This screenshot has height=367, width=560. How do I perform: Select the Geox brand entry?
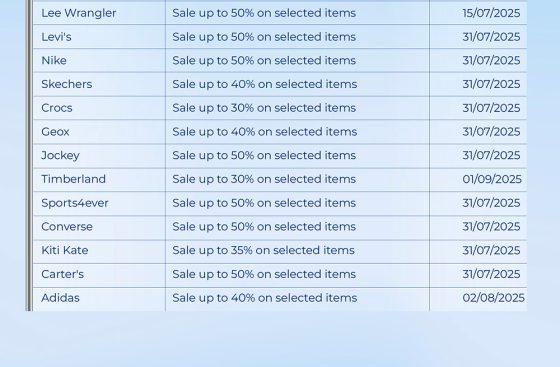tap(55, 132)
